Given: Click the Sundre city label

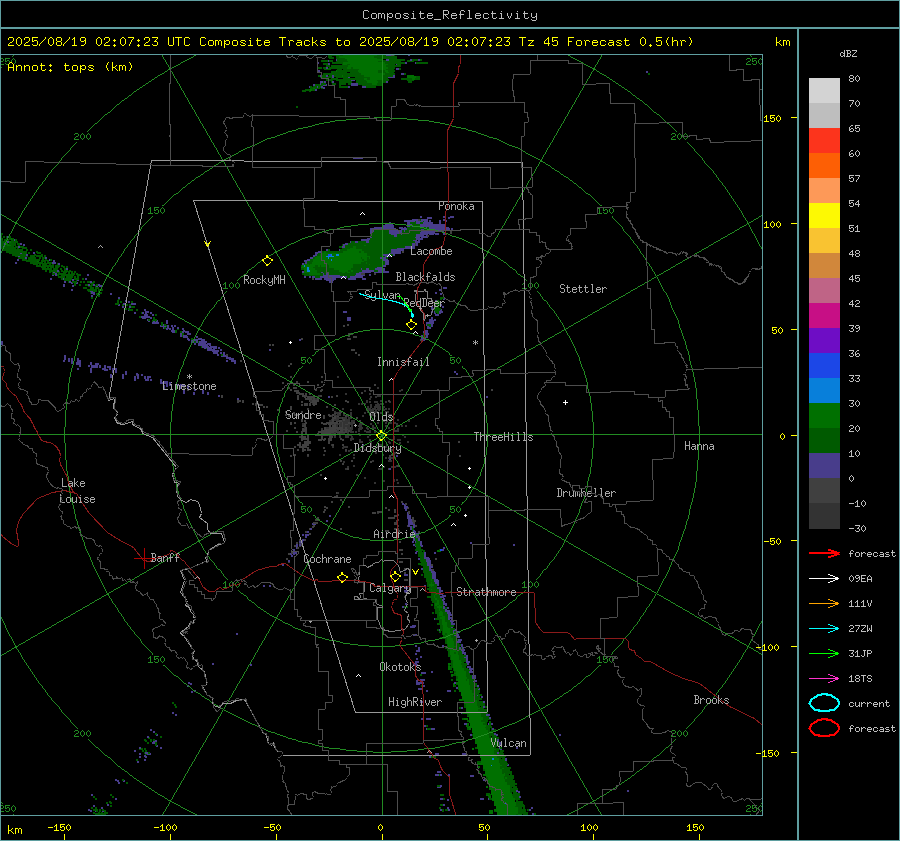Looking at the screenshot, I should click(x=303, y=414).
